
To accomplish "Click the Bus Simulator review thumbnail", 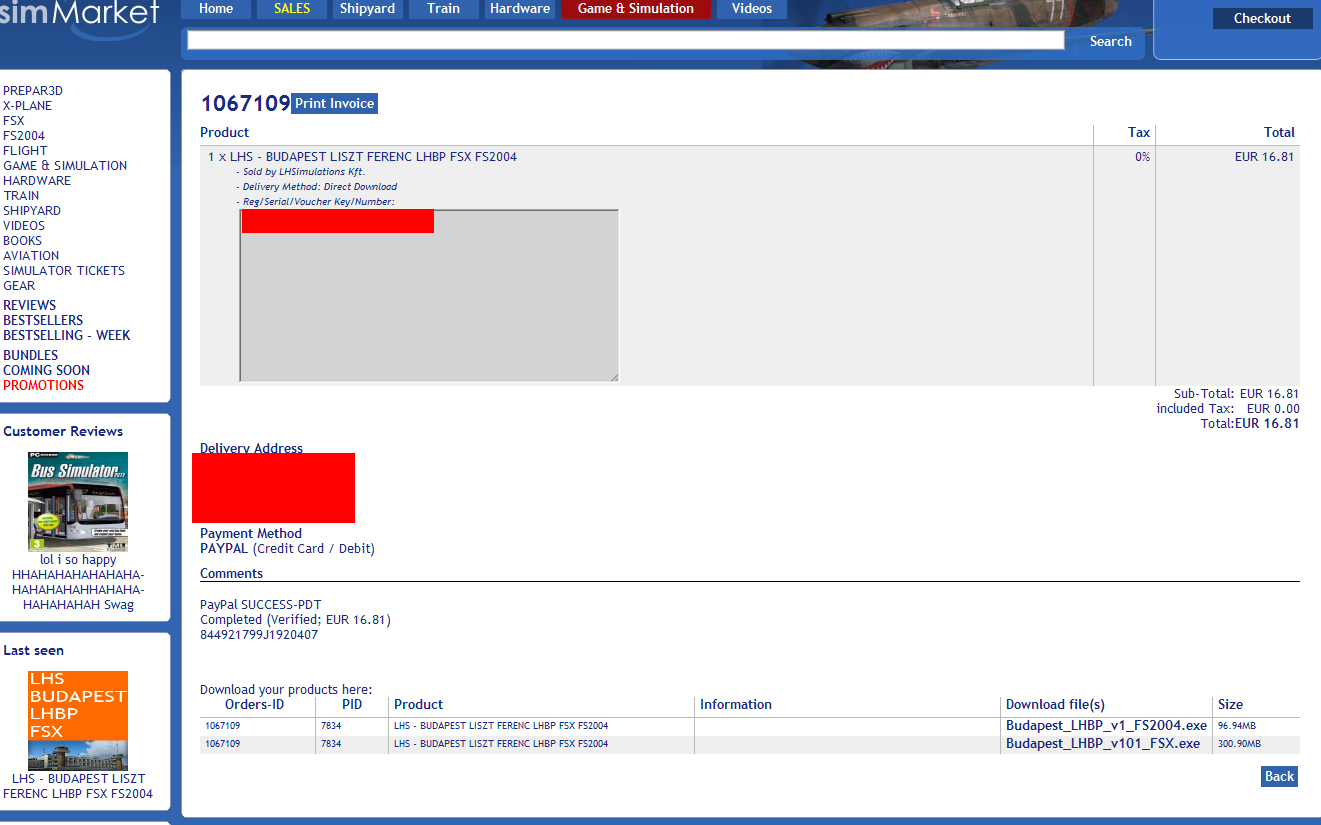I will point(78,502).
